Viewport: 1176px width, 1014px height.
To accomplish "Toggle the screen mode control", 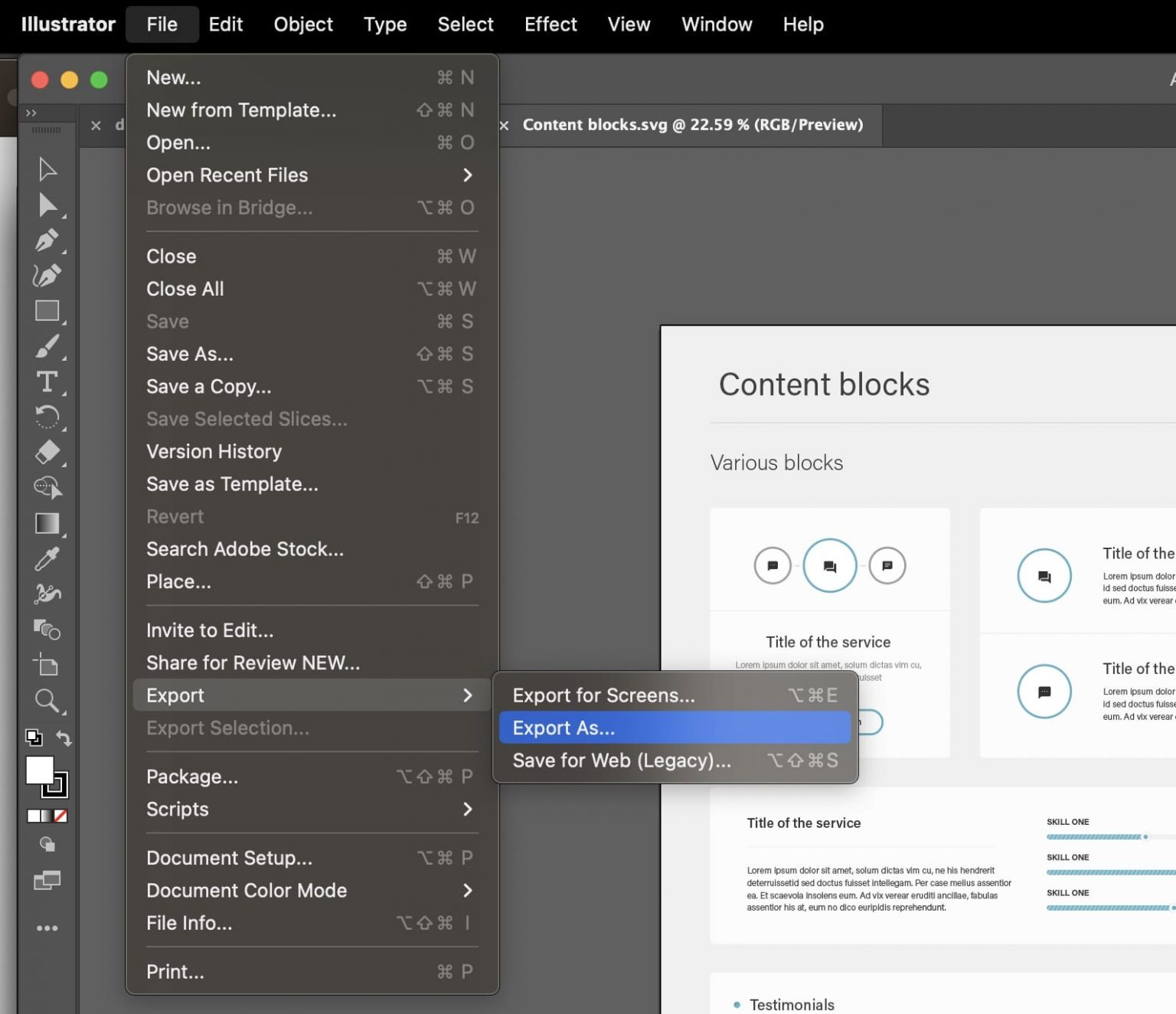I will point(47,879).
